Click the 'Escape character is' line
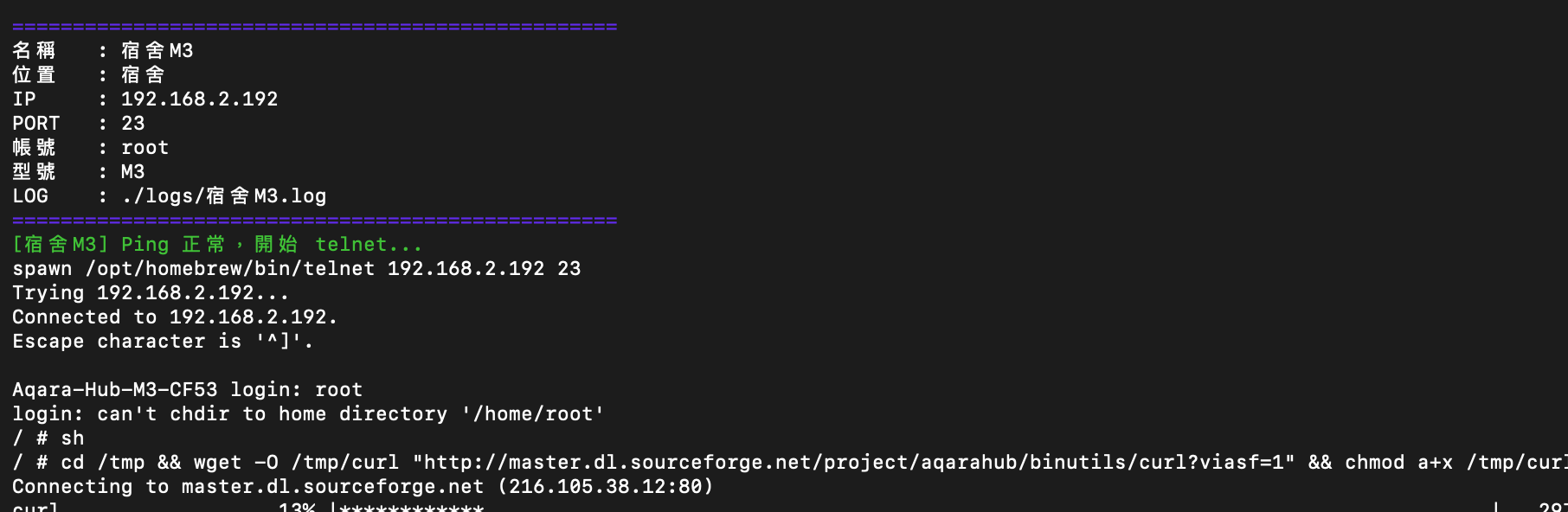 [x=163, y=342]
